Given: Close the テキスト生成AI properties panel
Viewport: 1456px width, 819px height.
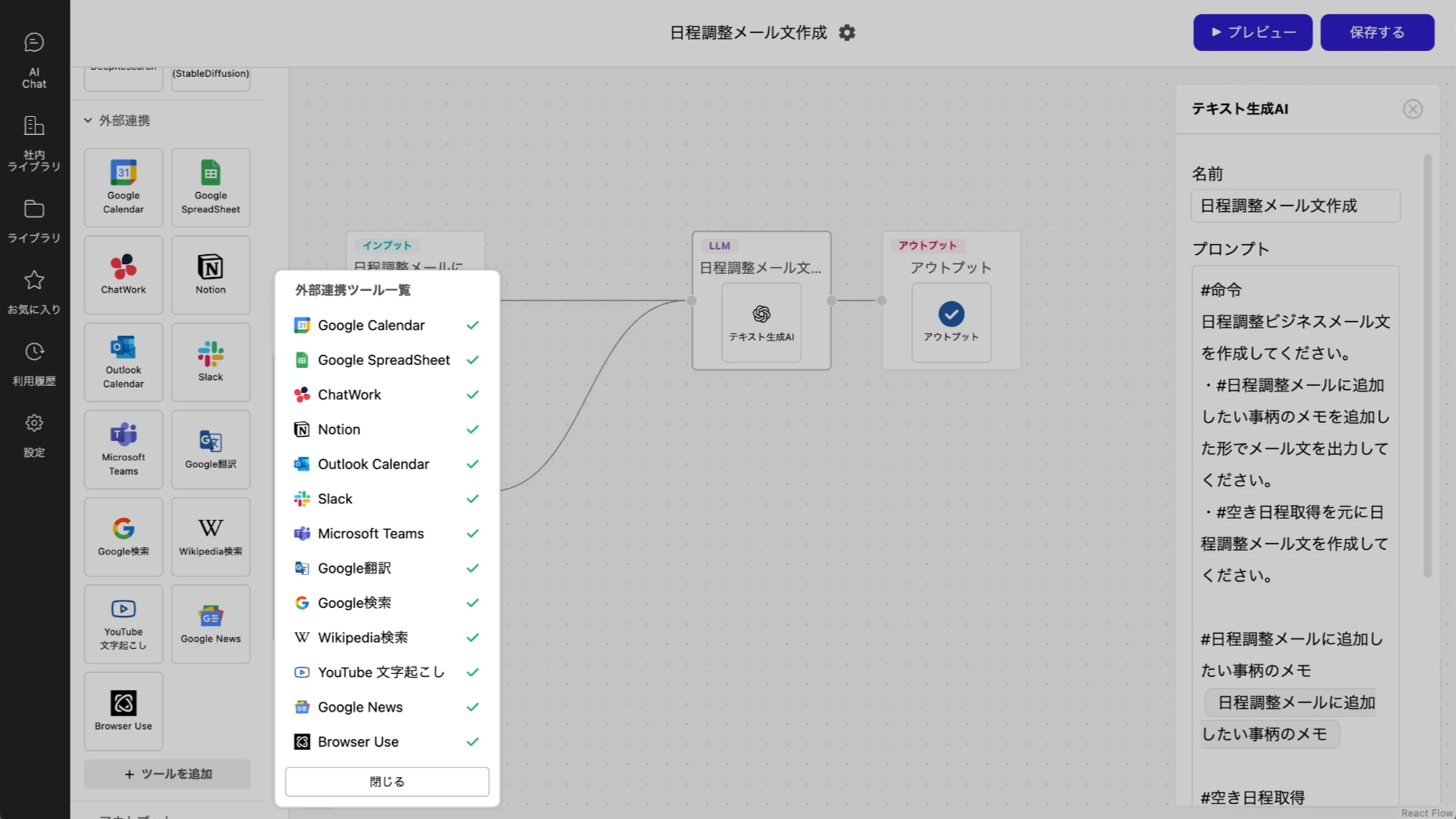Looking at the screenshot, I should pos(1412,109).
